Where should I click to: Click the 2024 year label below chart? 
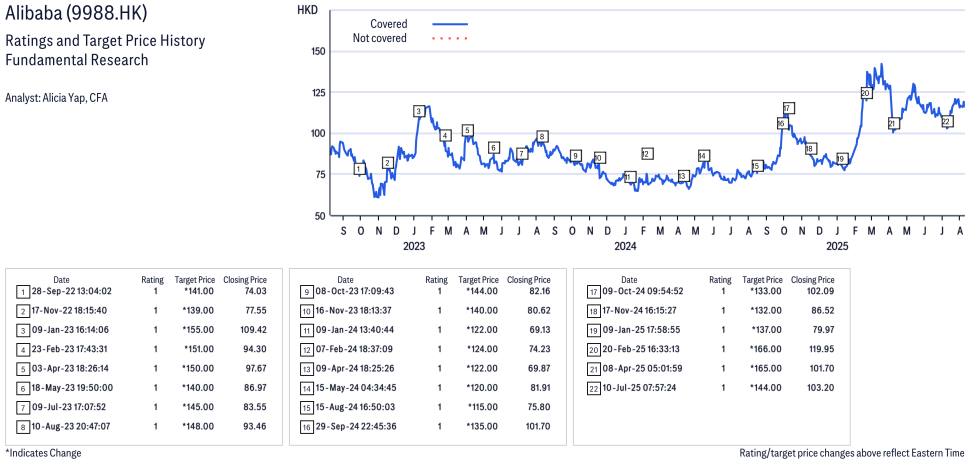click(625, 246)
